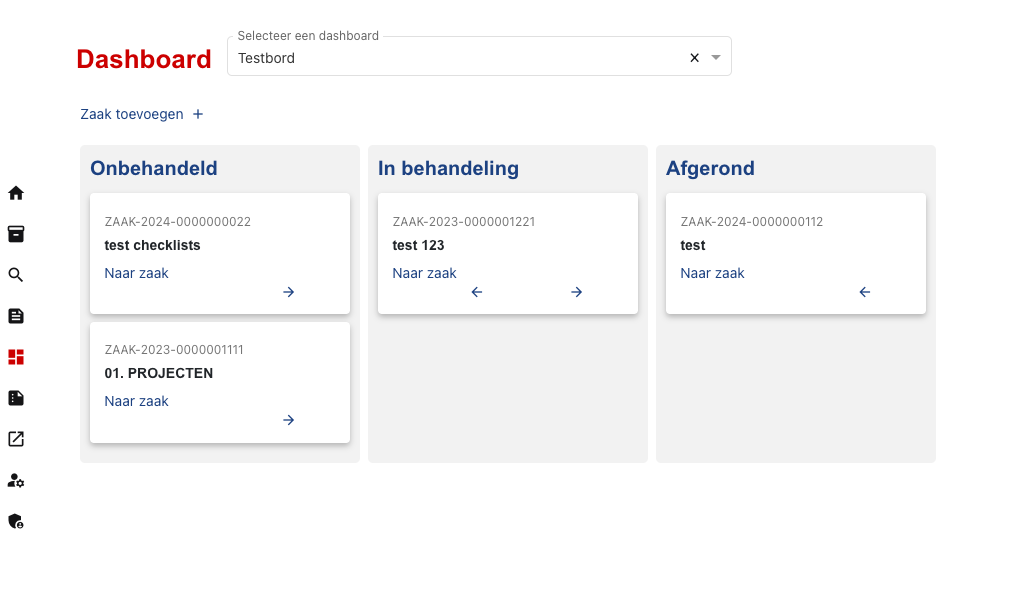
Task: Open the archive box sidebar icon
Action: 16,234
